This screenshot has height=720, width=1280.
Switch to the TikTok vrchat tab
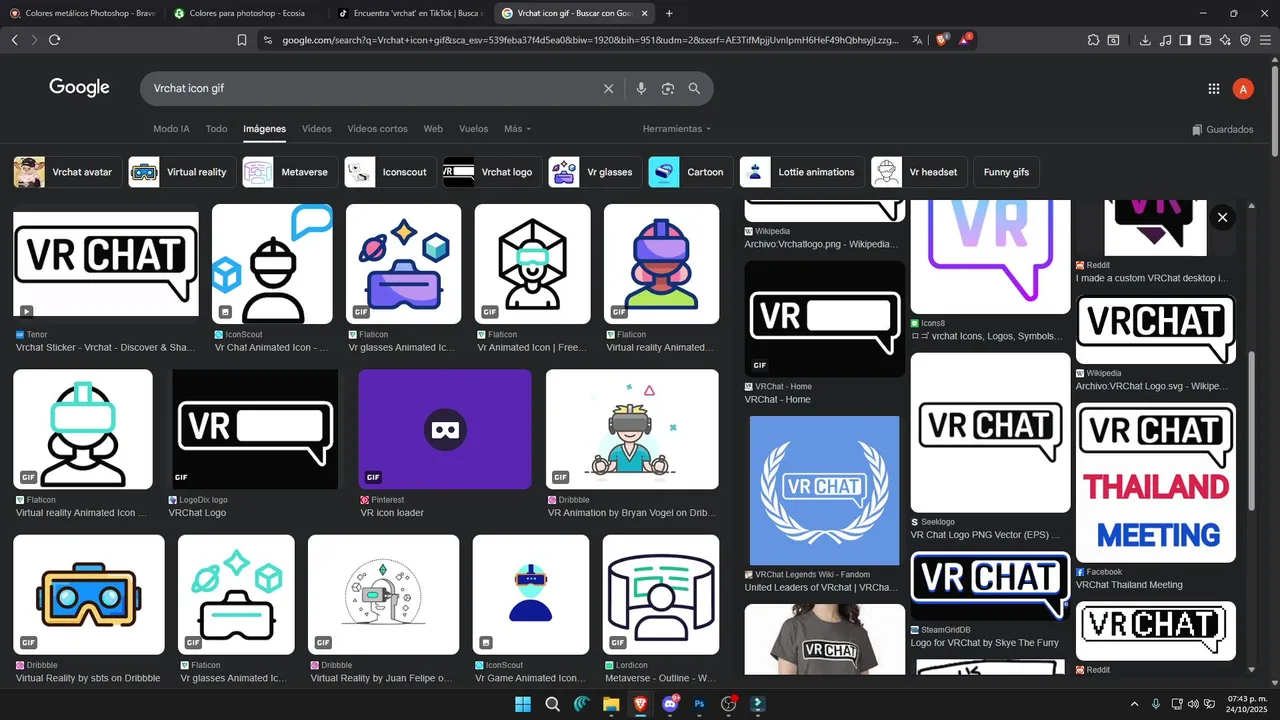(x=410, y=13)
